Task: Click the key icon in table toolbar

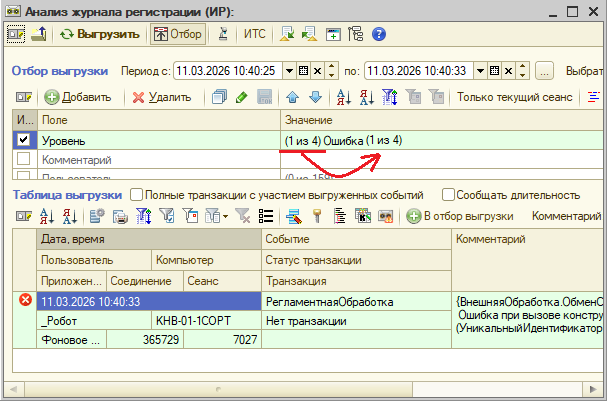Action: tap(317, 216)
